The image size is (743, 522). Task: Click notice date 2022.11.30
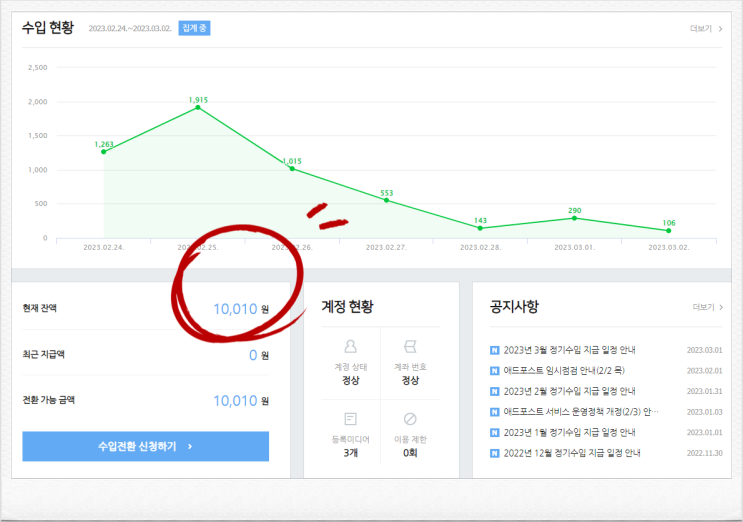705,453
